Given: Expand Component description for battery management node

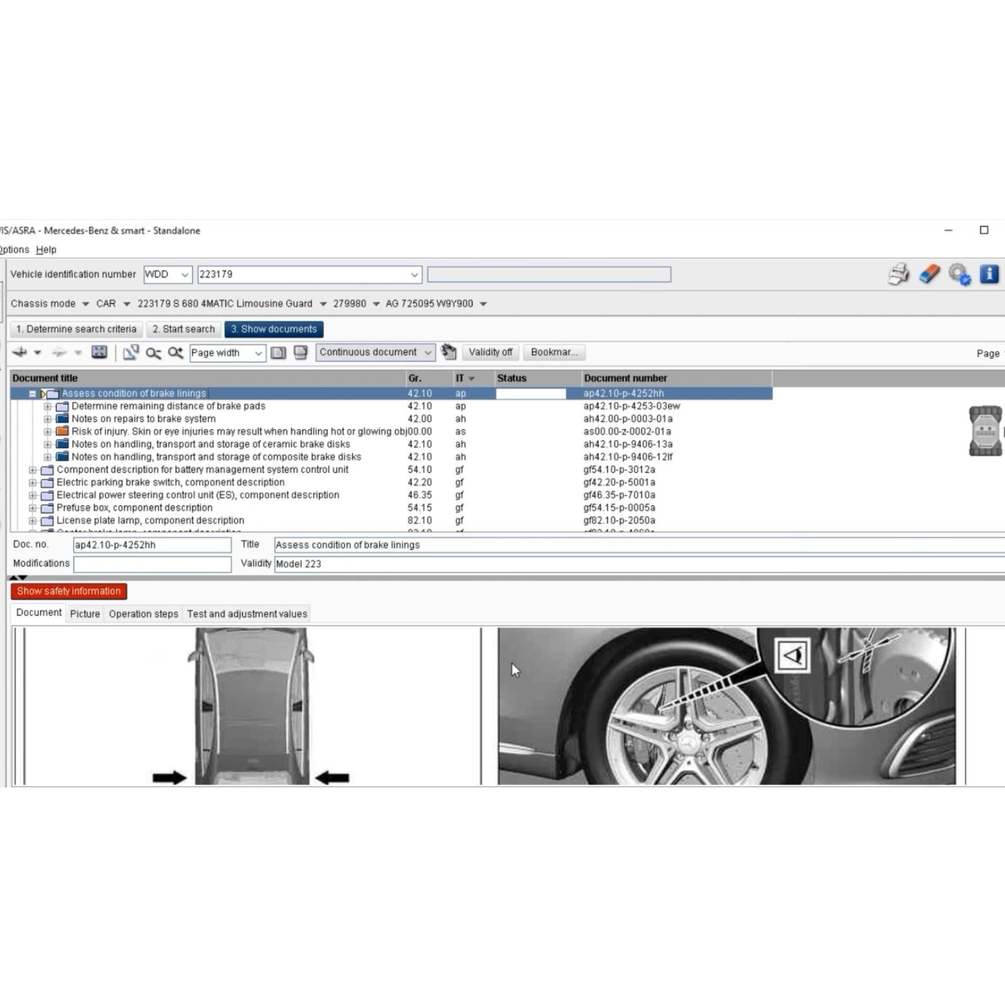Looking at the screenshot, I should 33,470.
